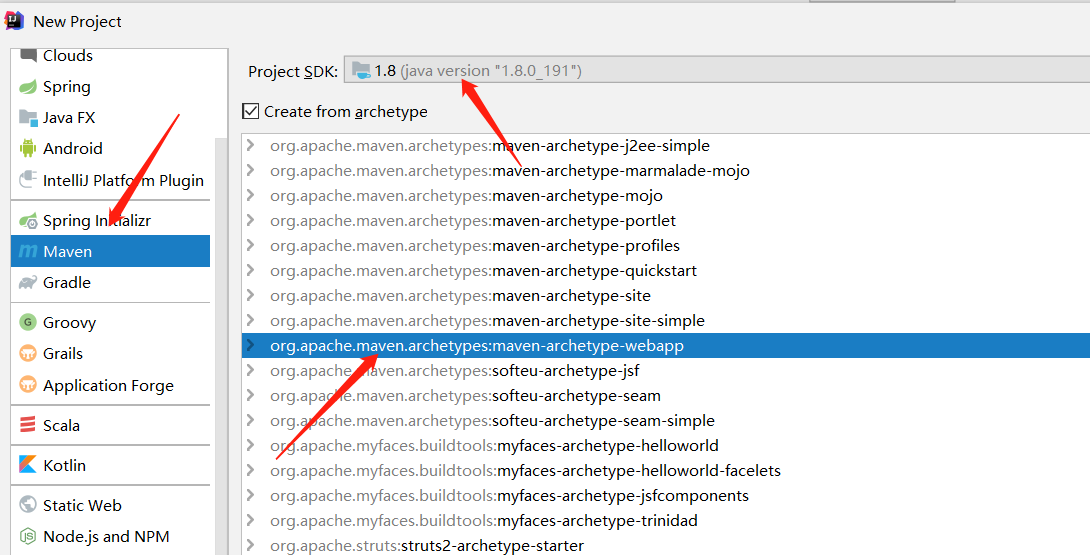Select Java FX project type text
Image resolution: width=1090 pixels, height=555 pixels.
click(69, 118)
